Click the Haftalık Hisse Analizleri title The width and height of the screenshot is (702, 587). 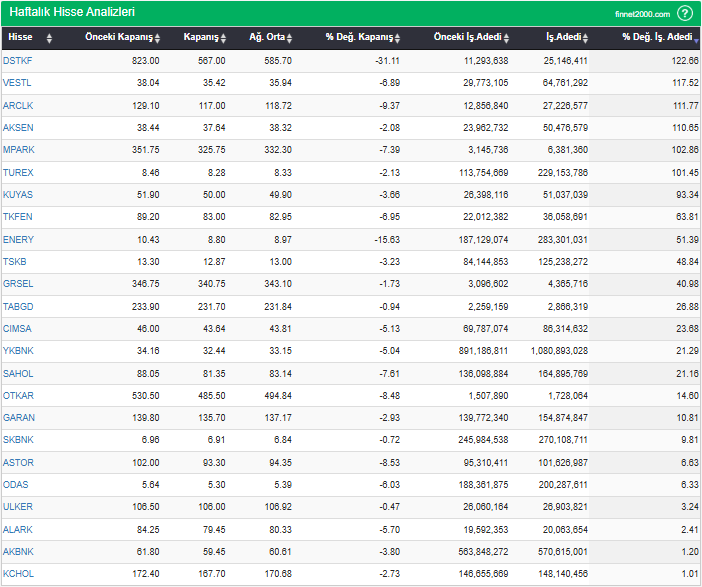(x=72, y=12)
